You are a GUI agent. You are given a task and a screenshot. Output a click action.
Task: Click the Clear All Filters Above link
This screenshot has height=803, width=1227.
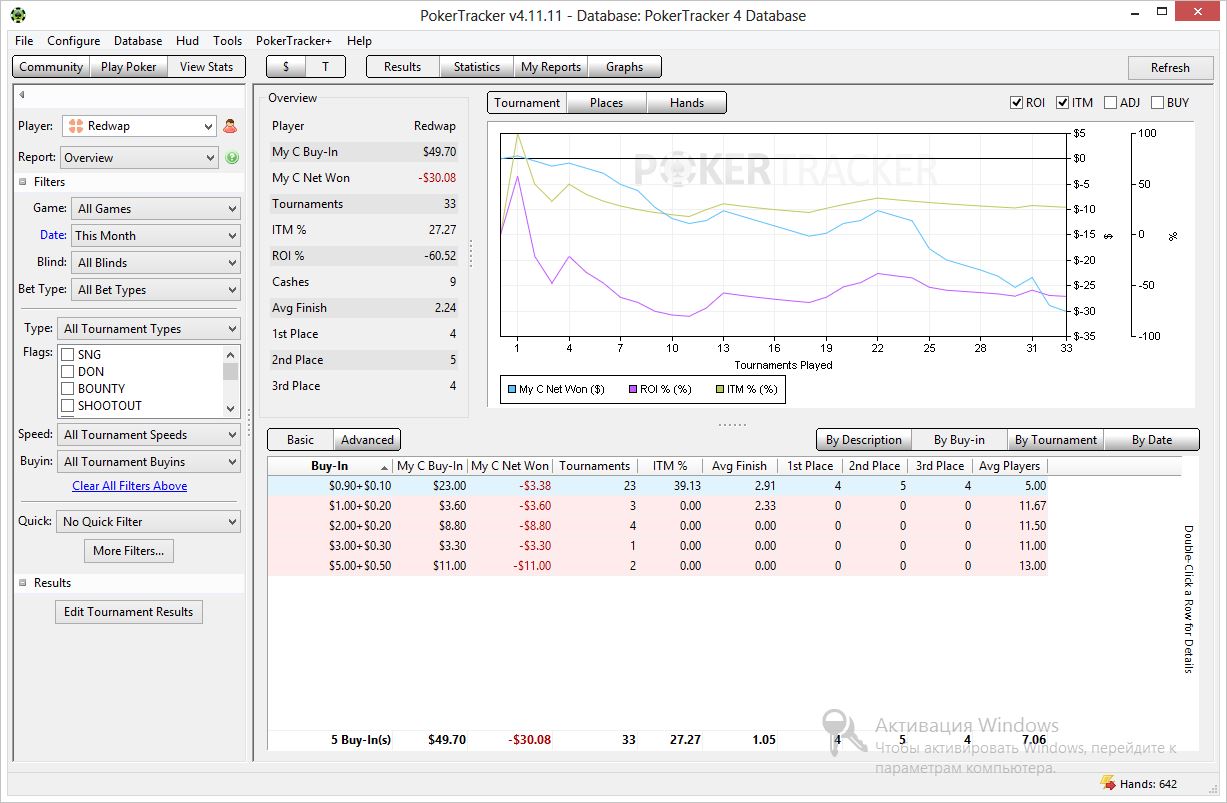(x=129, y=486)
